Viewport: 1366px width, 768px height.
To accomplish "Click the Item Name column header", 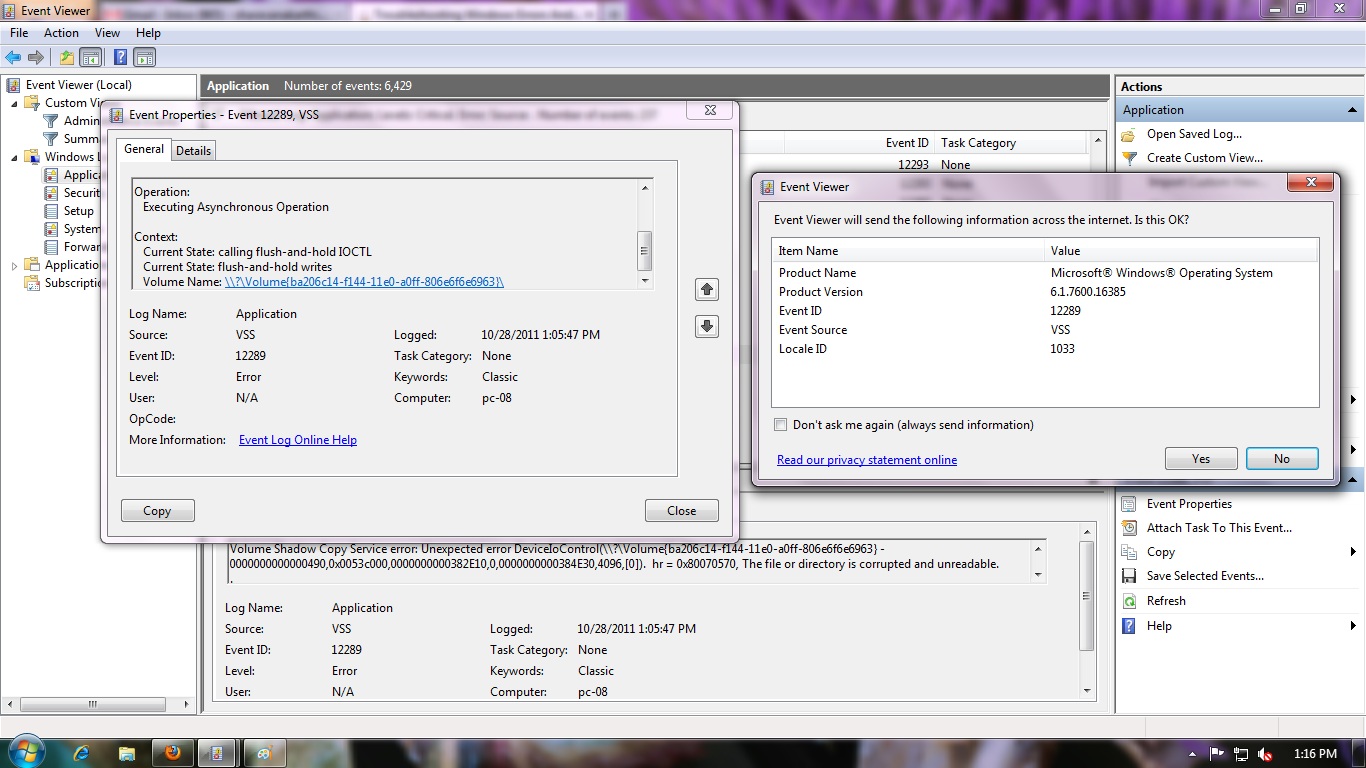I will (x=909, y=251).
